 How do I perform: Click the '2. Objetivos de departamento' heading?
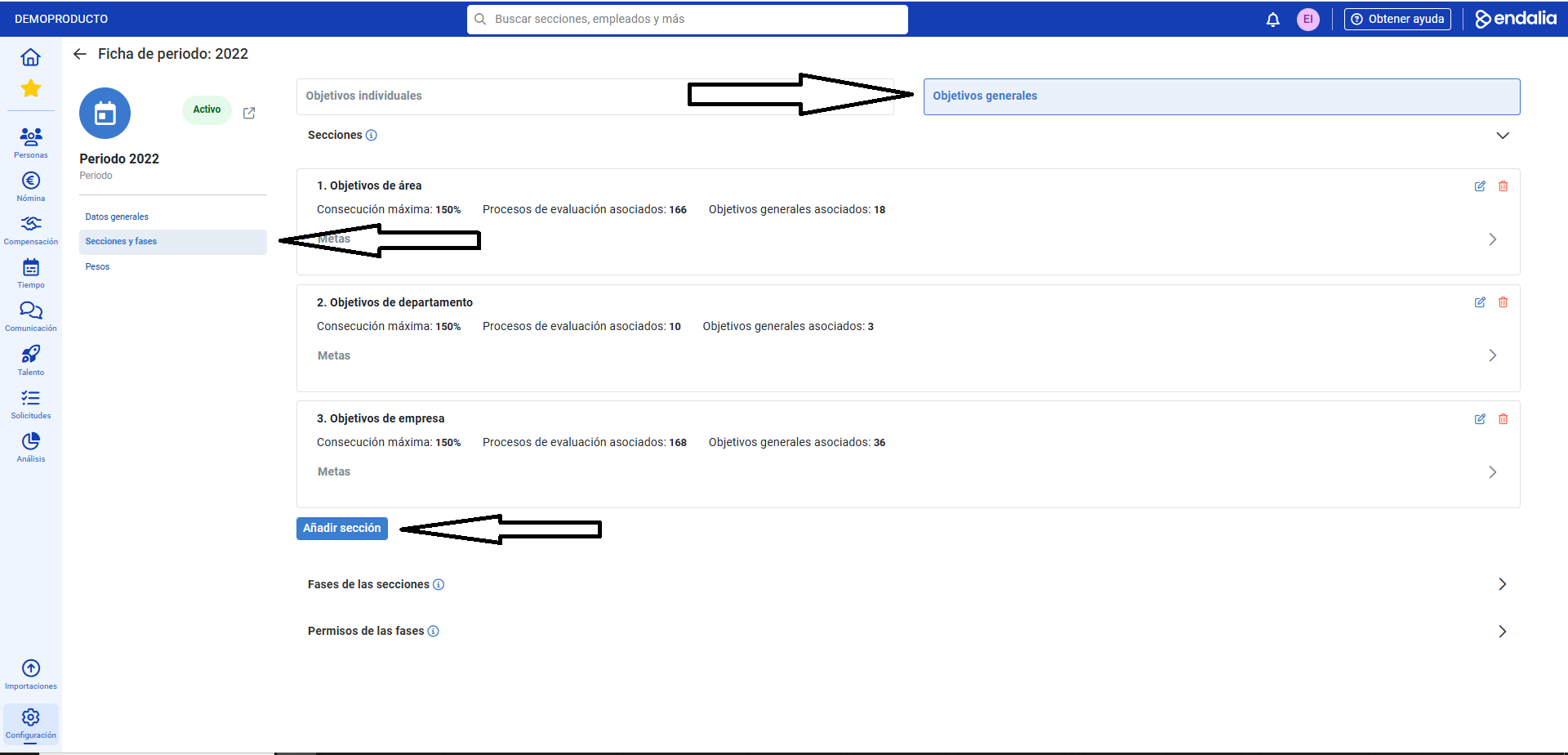[x=394, y=302]
